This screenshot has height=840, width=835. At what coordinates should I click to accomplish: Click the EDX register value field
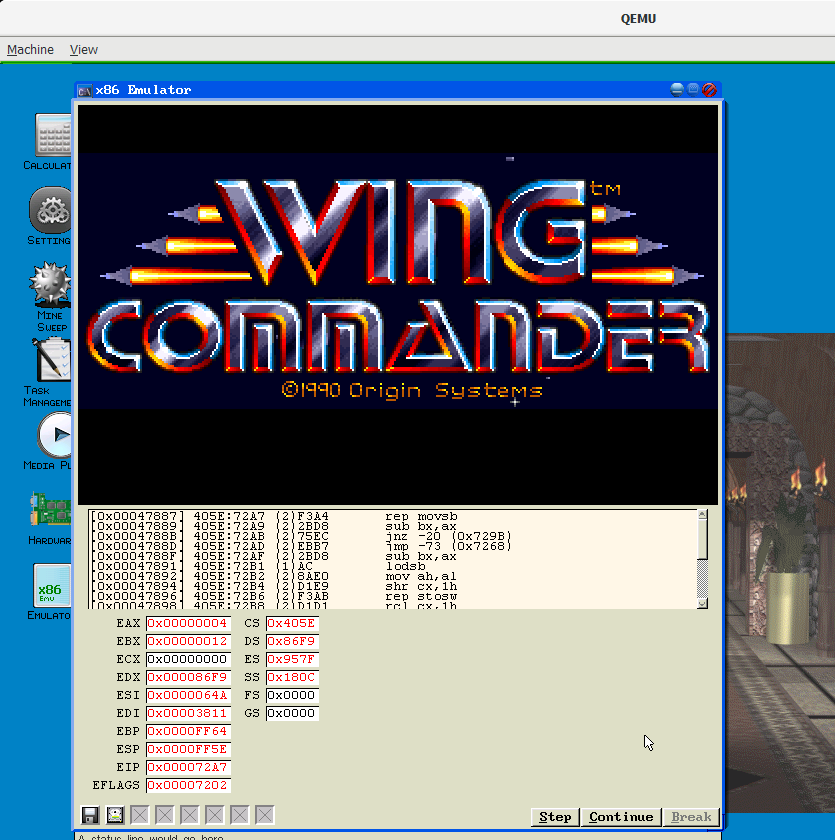(x=188, y=677)
